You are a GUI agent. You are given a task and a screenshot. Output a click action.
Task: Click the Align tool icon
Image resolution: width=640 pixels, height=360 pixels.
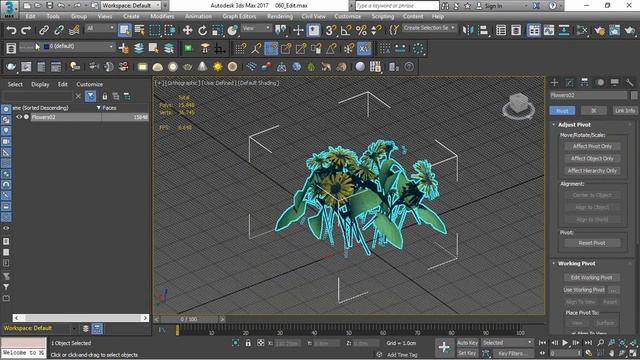483,30
